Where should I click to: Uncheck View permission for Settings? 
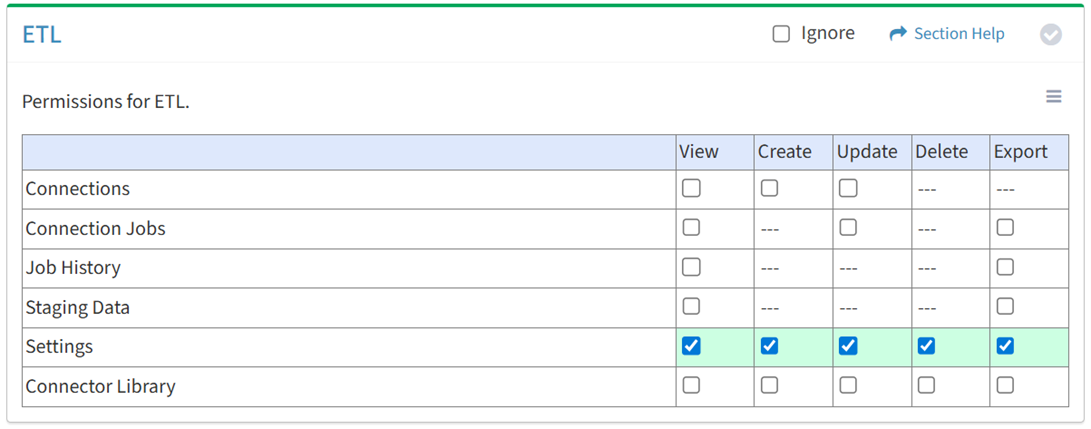691,346
